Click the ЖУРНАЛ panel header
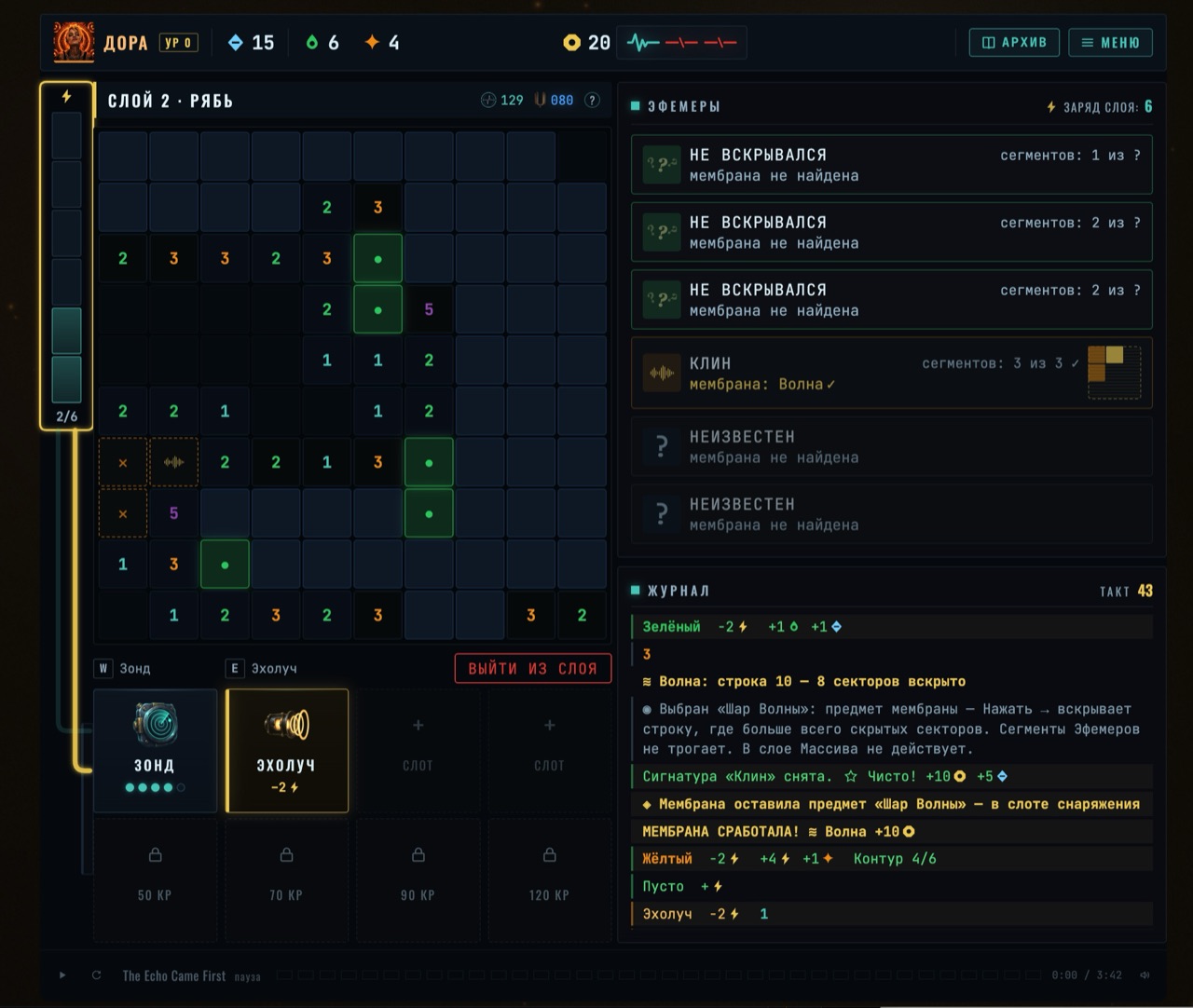1193x1008 pixels. 671,592
